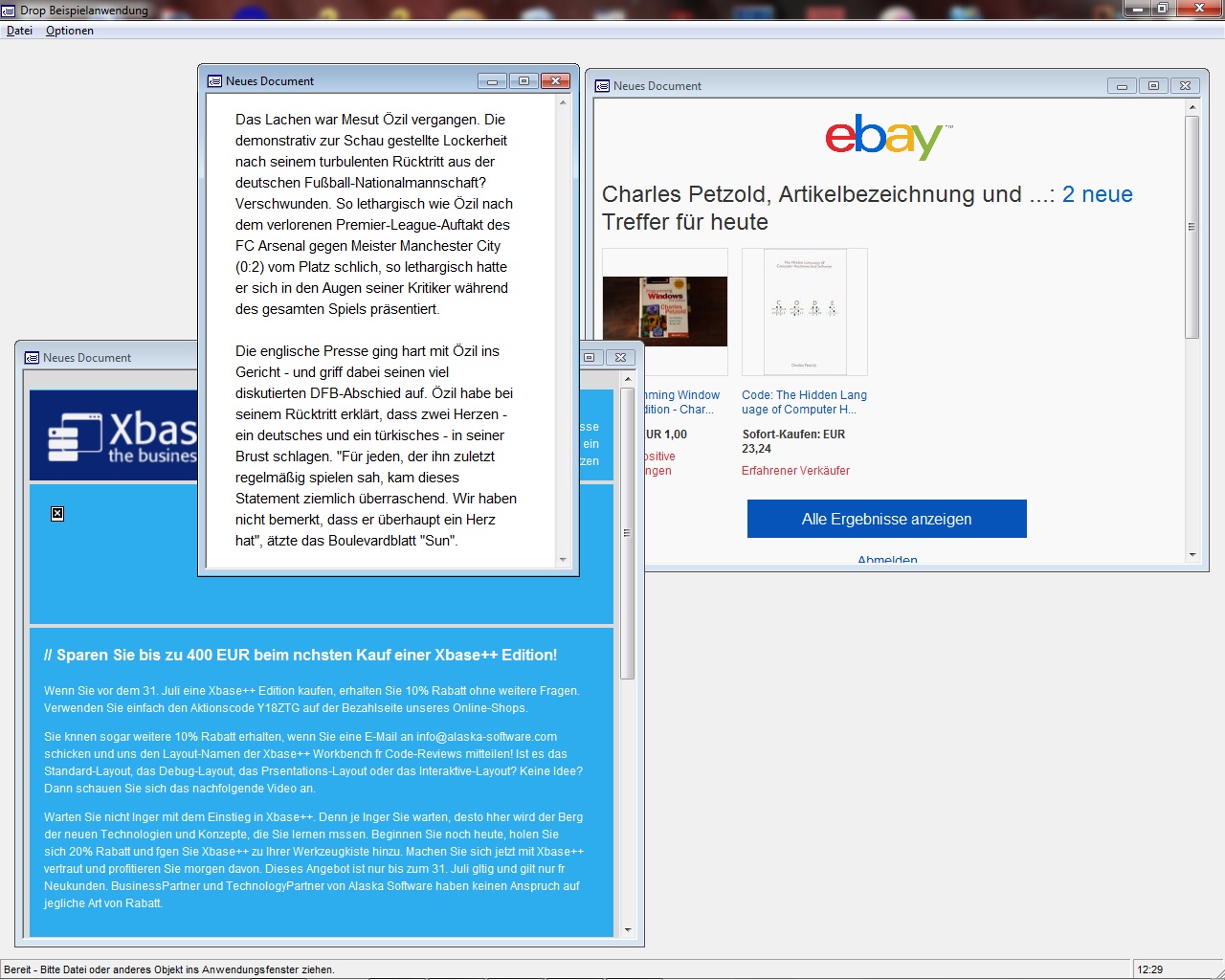Viewport: 1225px width, 980px height.
Task: Click the 12:29 clock in status bar
Action: [1150, 969]
